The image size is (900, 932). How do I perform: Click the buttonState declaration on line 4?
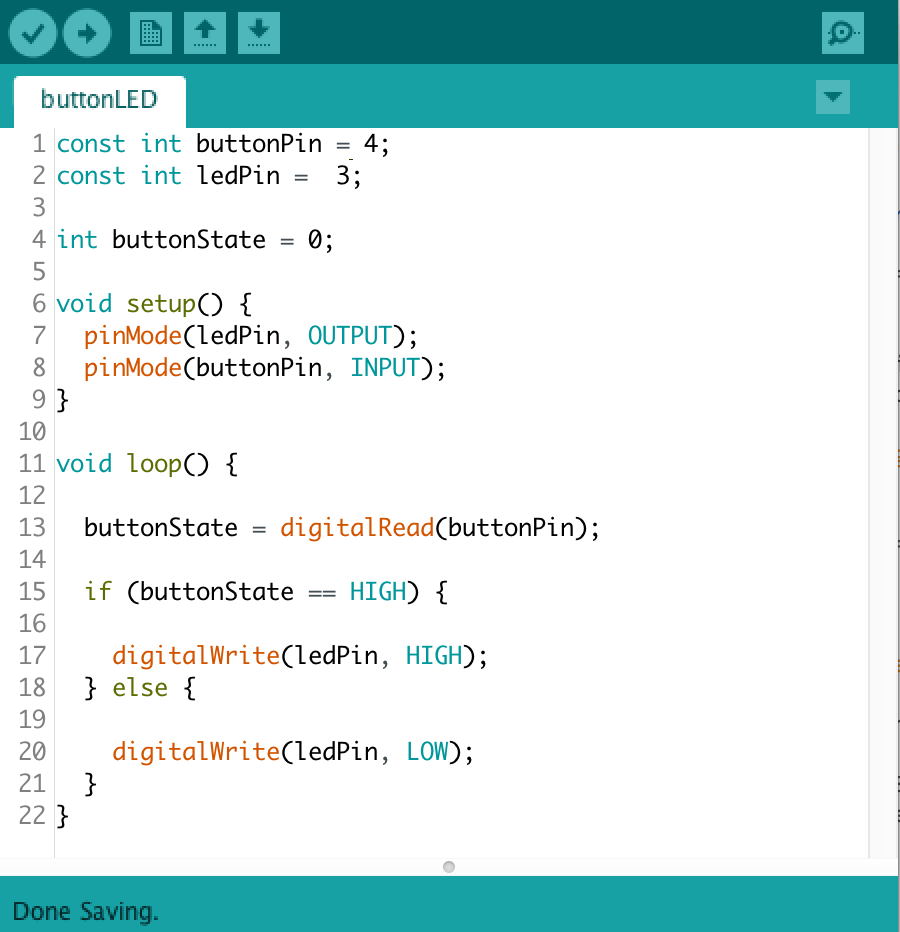pos(188,239)
